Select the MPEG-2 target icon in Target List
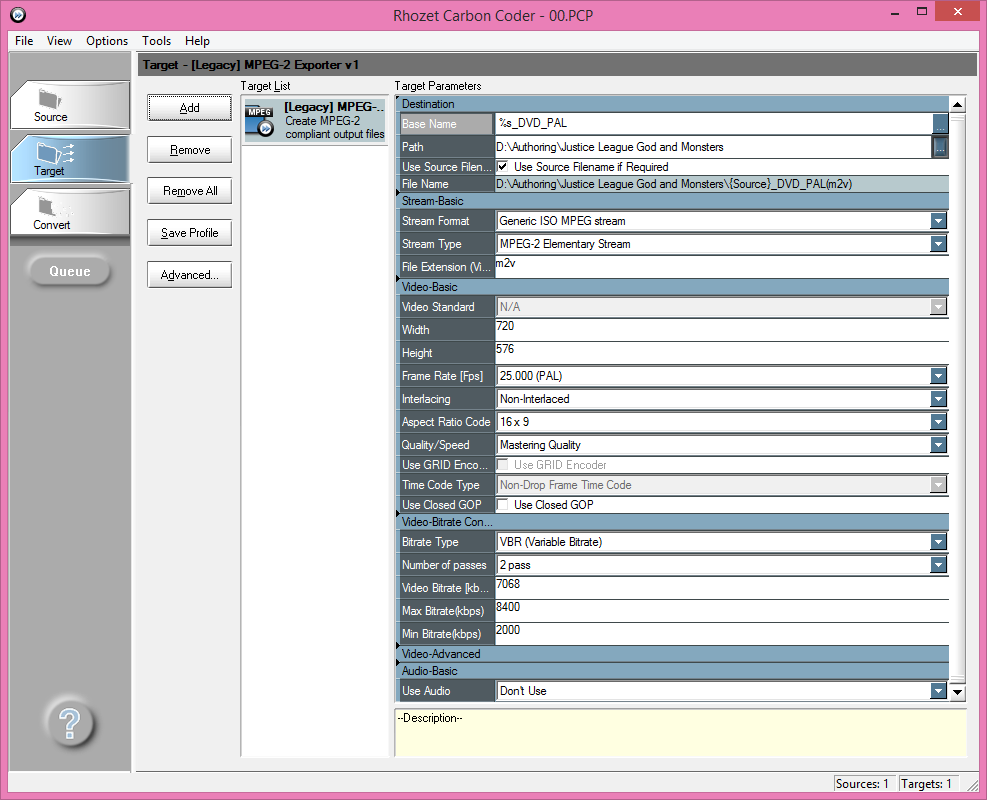This screenshot has height=800, width=987. click(x=260, y=120)
